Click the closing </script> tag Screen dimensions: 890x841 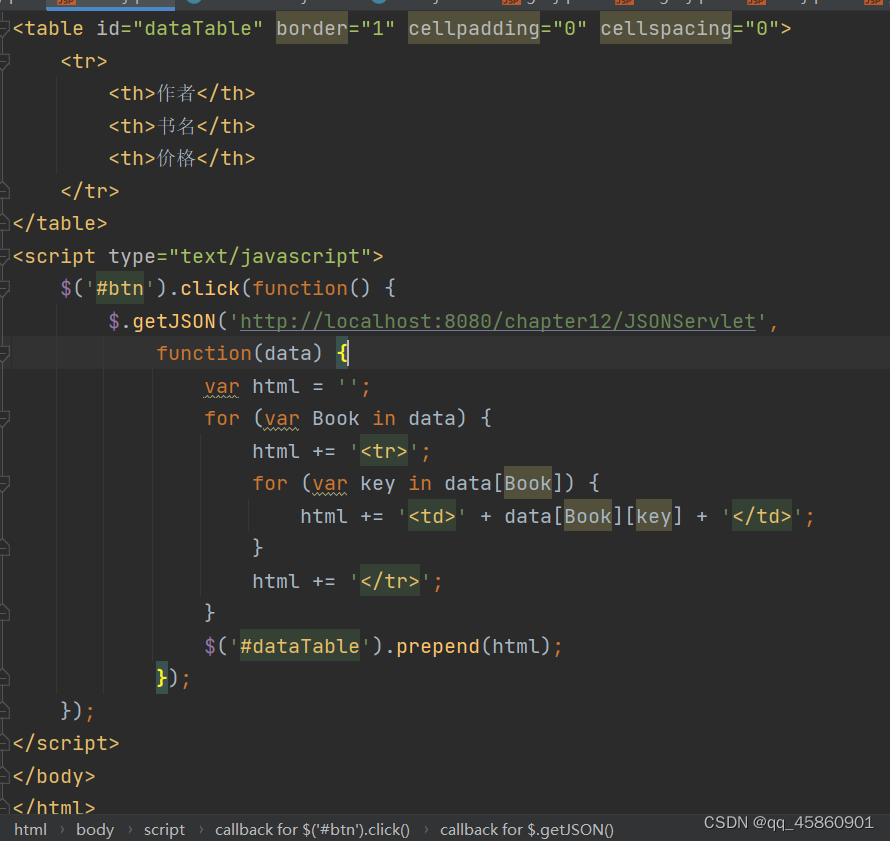66,743
